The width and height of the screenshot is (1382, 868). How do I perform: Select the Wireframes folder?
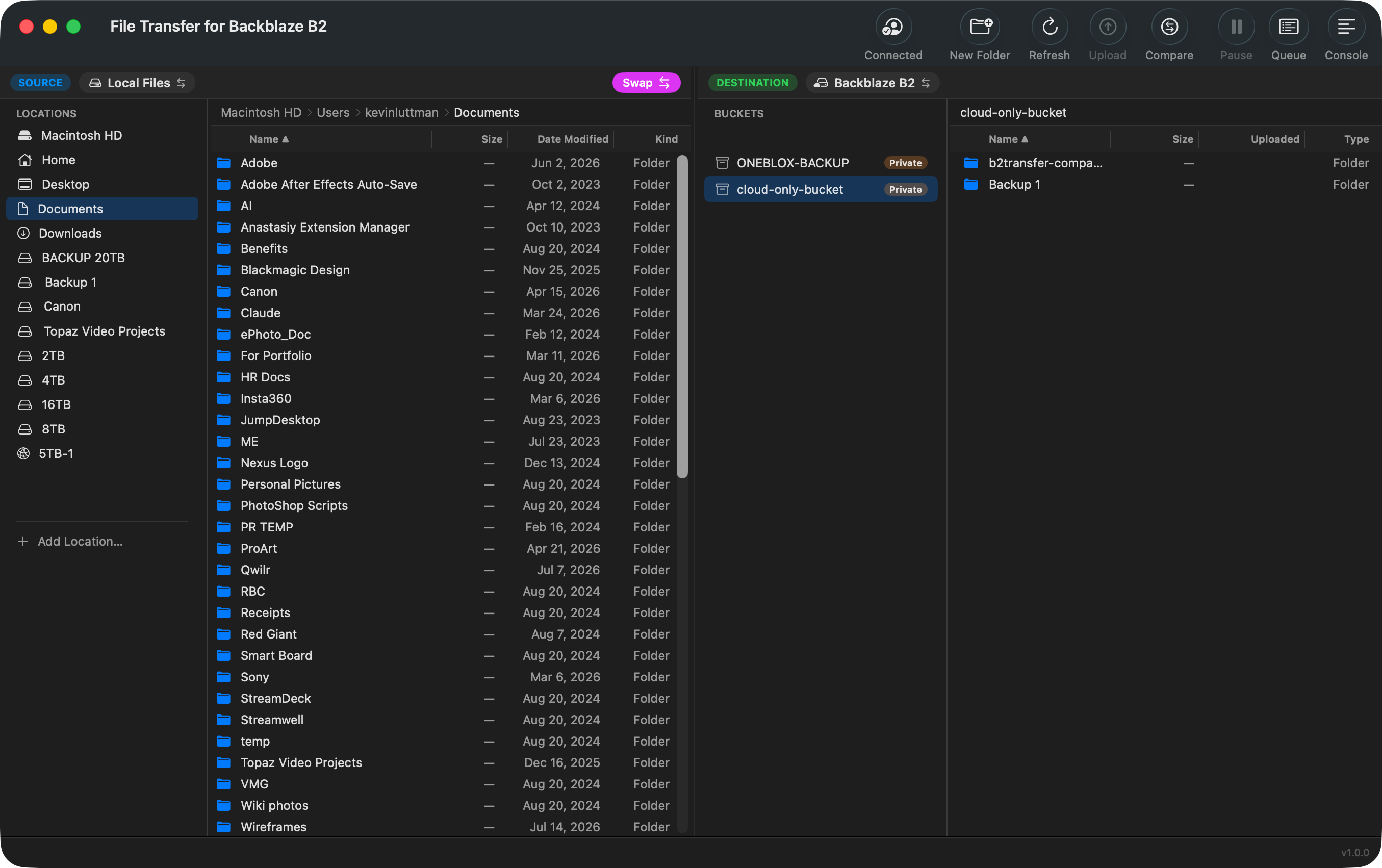tap(443, 827)
